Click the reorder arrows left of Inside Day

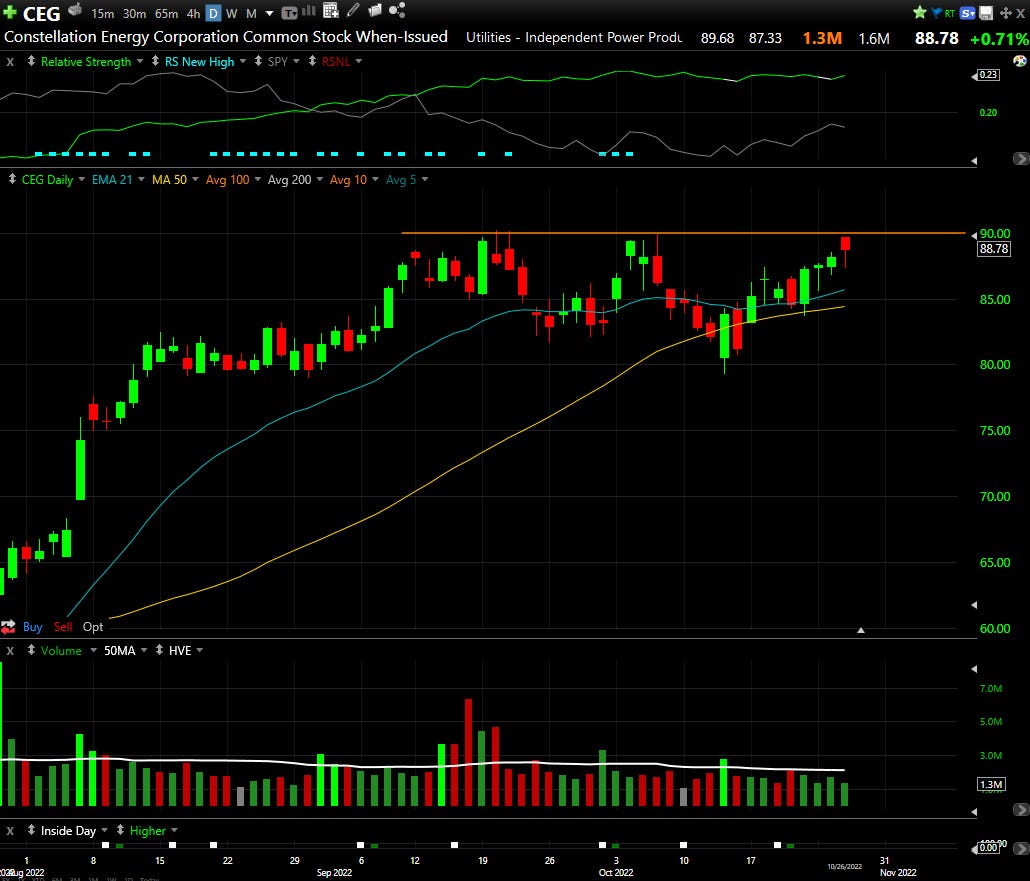(x=31, y=830)
